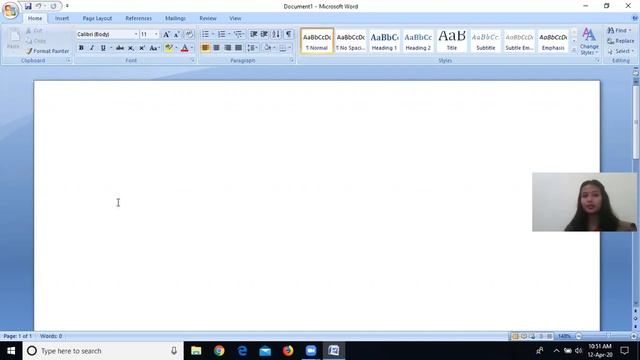Viewport: 640px width, 360px height.
Task: Justify the text
Action: point(238,48)
